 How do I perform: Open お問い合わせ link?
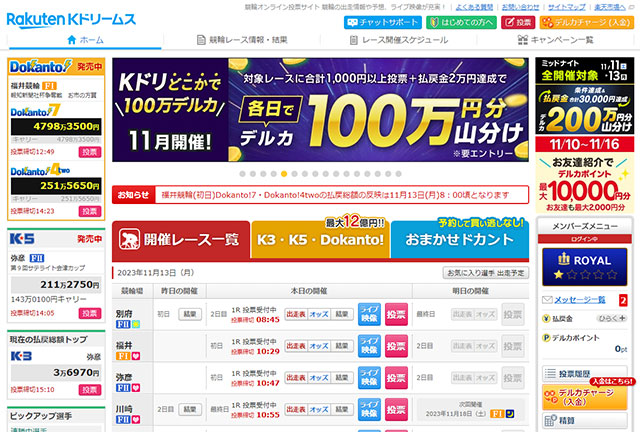[520, 7]
